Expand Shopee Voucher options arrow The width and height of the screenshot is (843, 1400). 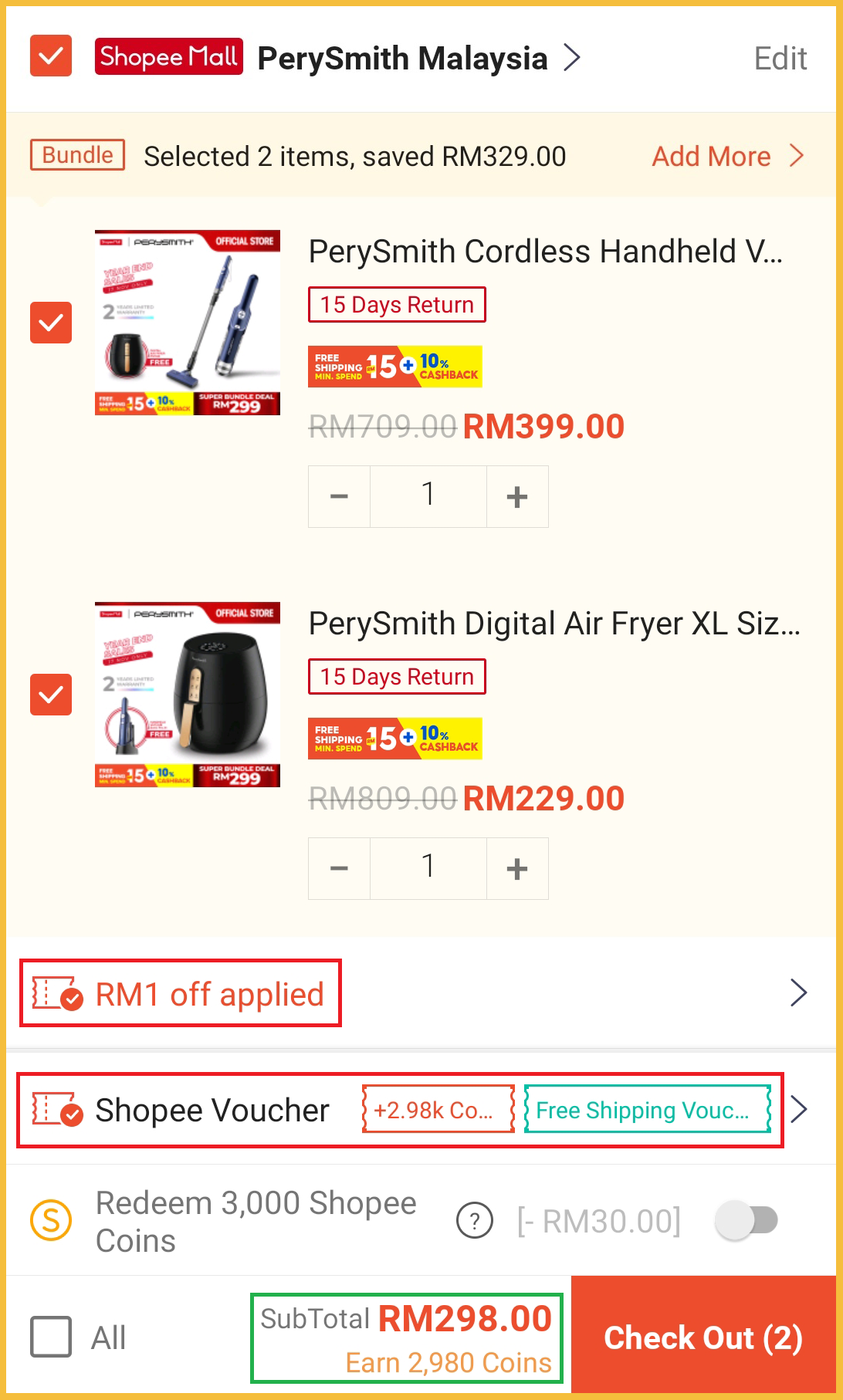click(799, 1110)
